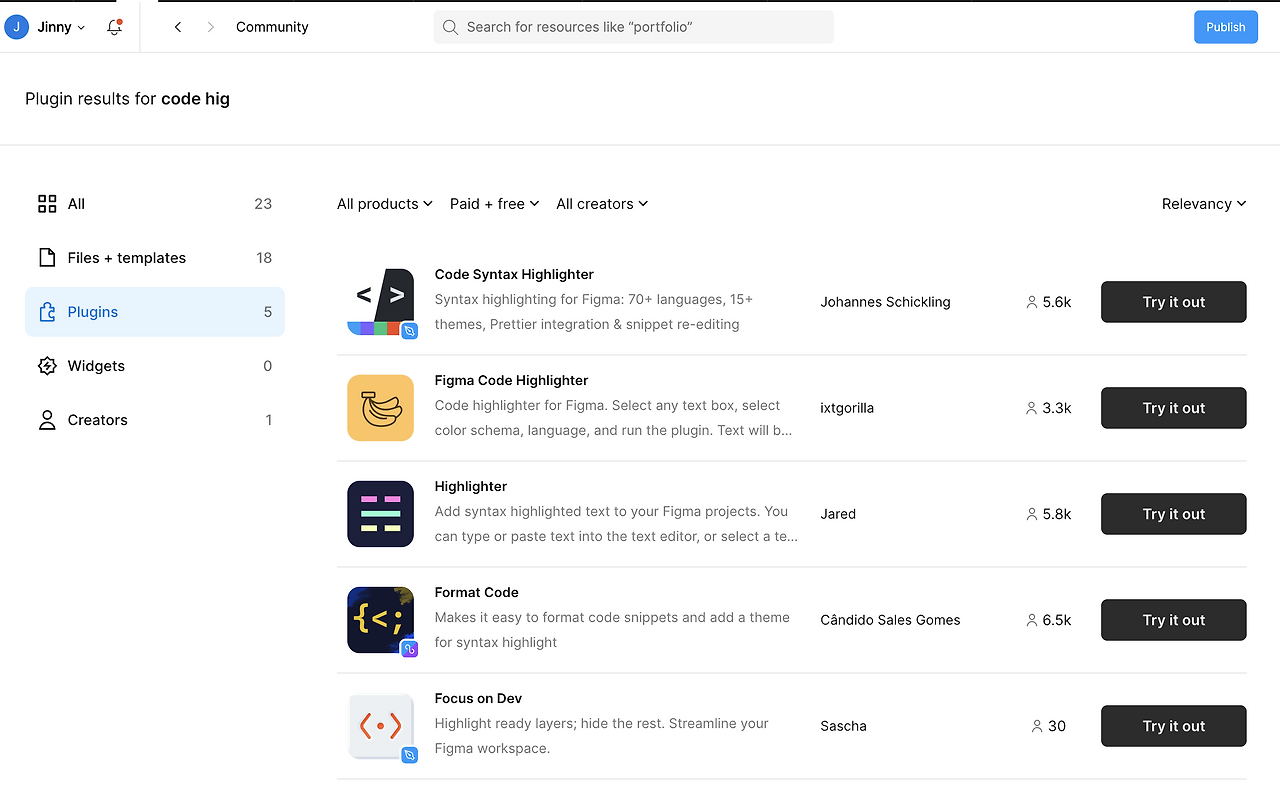Select the Plugins tab

[x=155, y=312]
